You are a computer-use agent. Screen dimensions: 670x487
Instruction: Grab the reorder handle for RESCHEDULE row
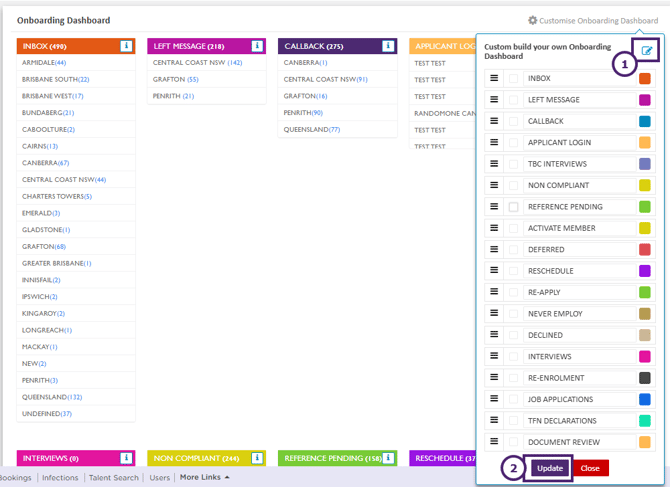[x=494, y=270]
